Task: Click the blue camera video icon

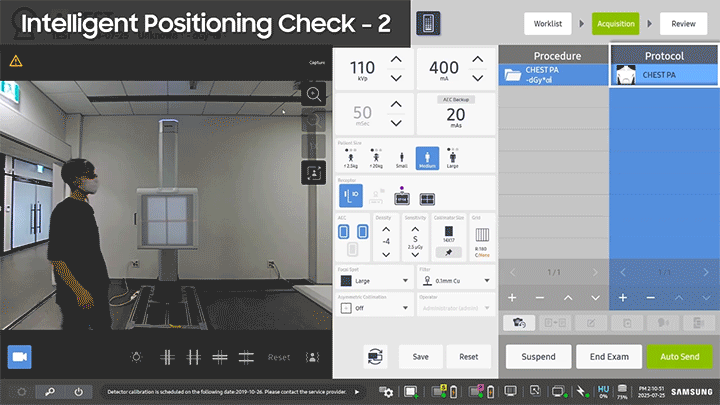Action: click(19, 357)
